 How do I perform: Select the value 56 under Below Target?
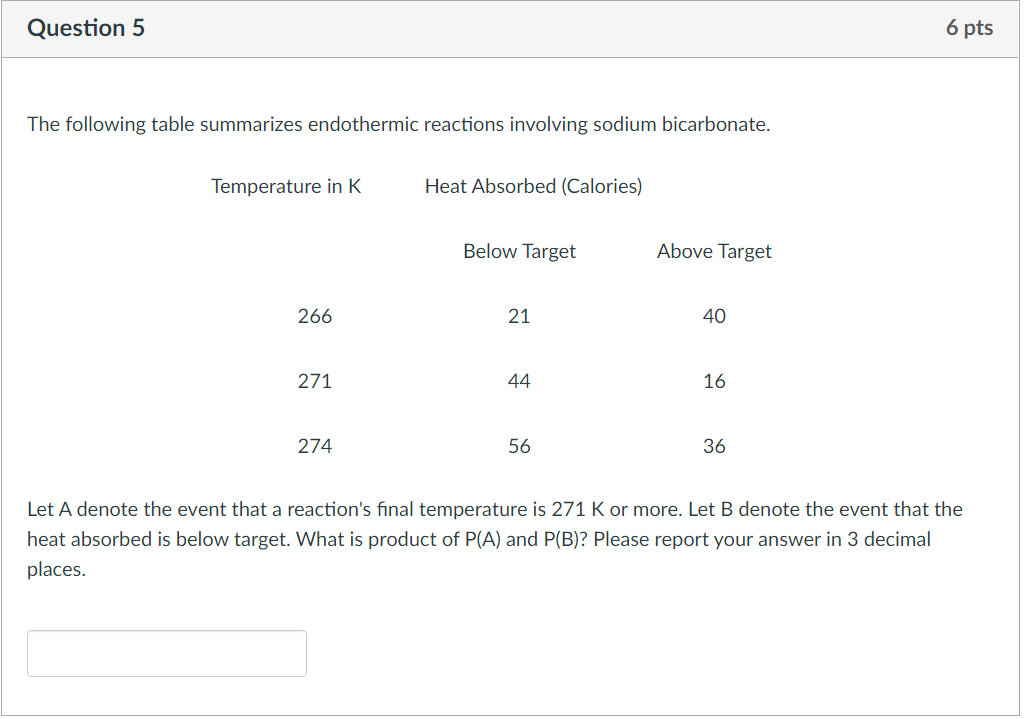tap(519, 446)
